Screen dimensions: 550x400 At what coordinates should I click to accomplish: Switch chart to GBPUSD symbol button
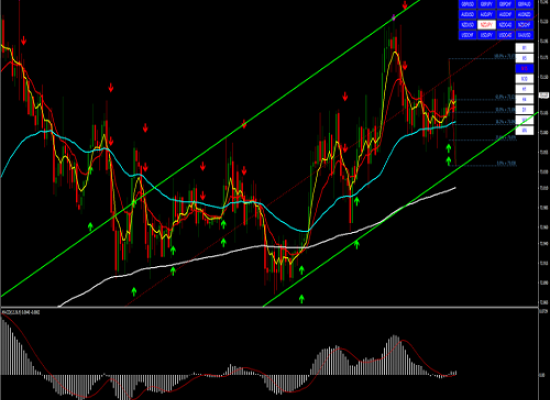(468, 4)
